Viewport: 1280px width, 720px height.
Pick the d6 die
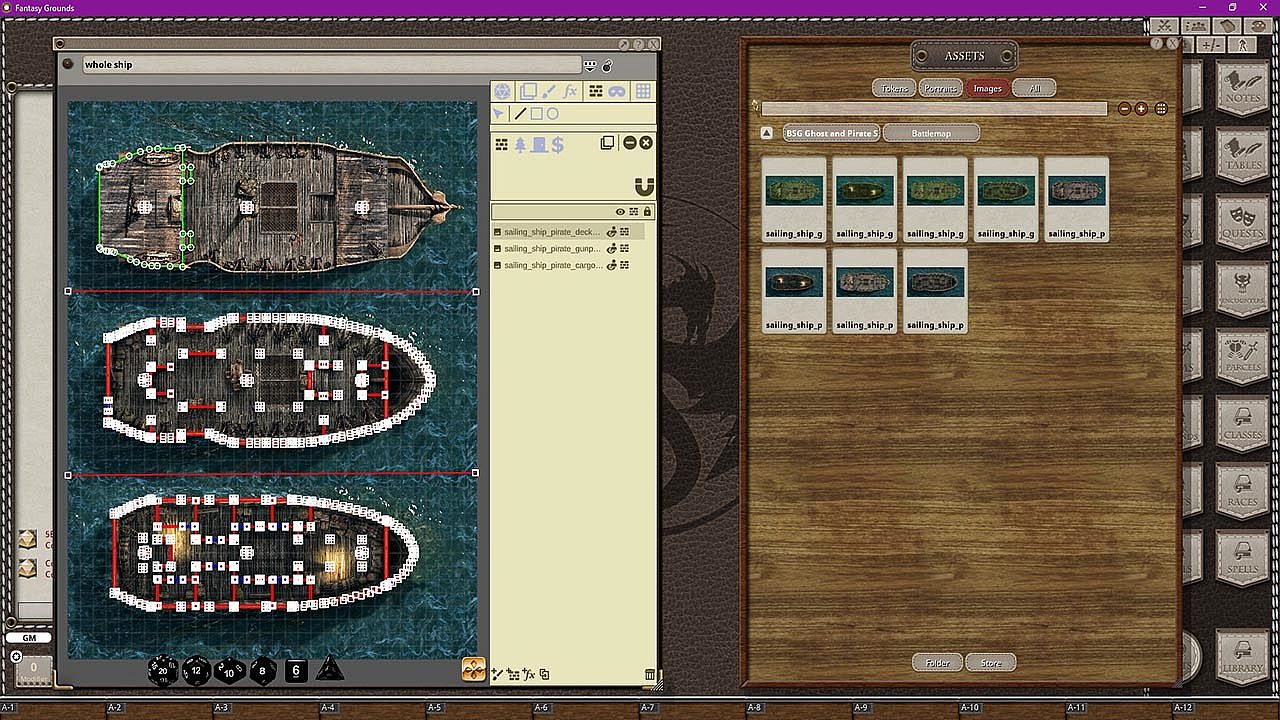click(x=296, y=671)
